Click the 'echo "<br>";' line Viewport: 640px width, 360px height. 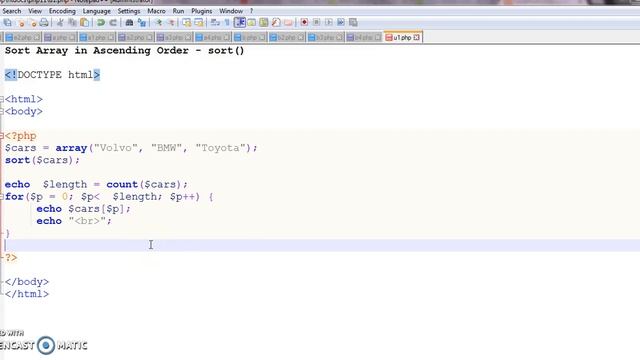[74, 221]
